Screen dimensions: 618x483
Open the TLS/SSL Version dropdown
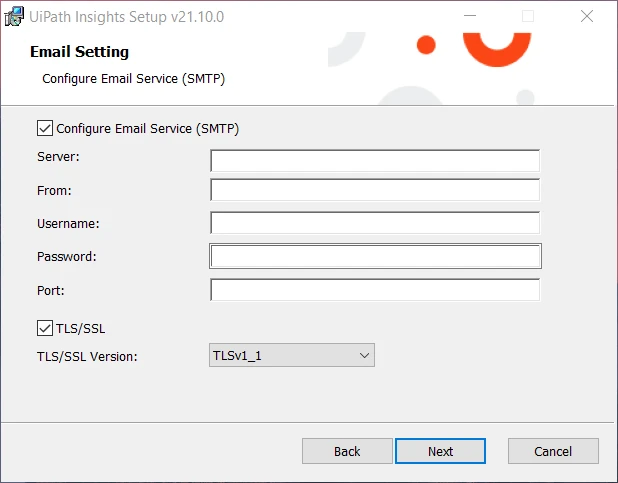pos(292,355)
